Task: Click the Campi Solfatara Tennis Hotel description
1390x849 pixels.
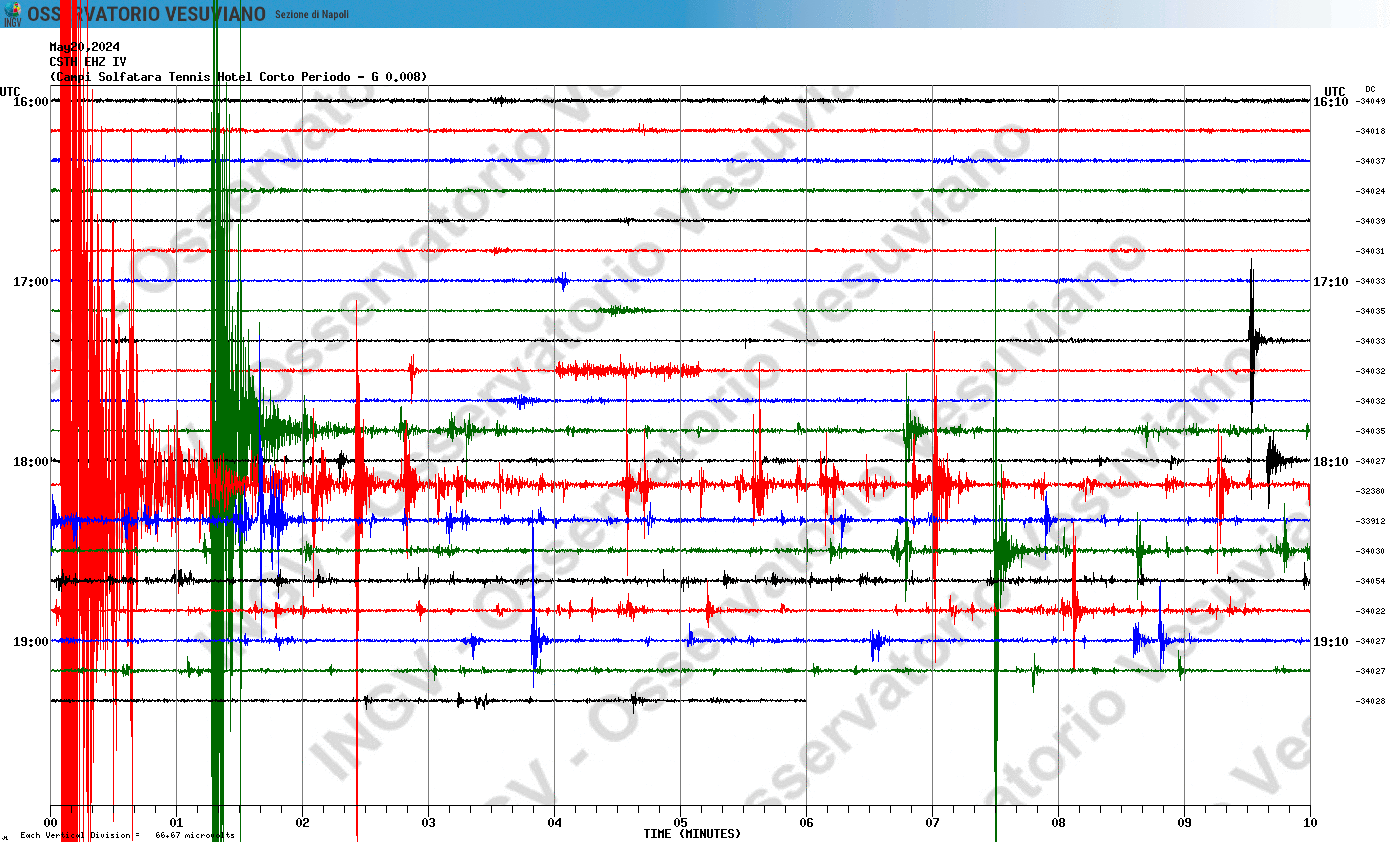Action: pyautogui.click(x=239, y=77)
